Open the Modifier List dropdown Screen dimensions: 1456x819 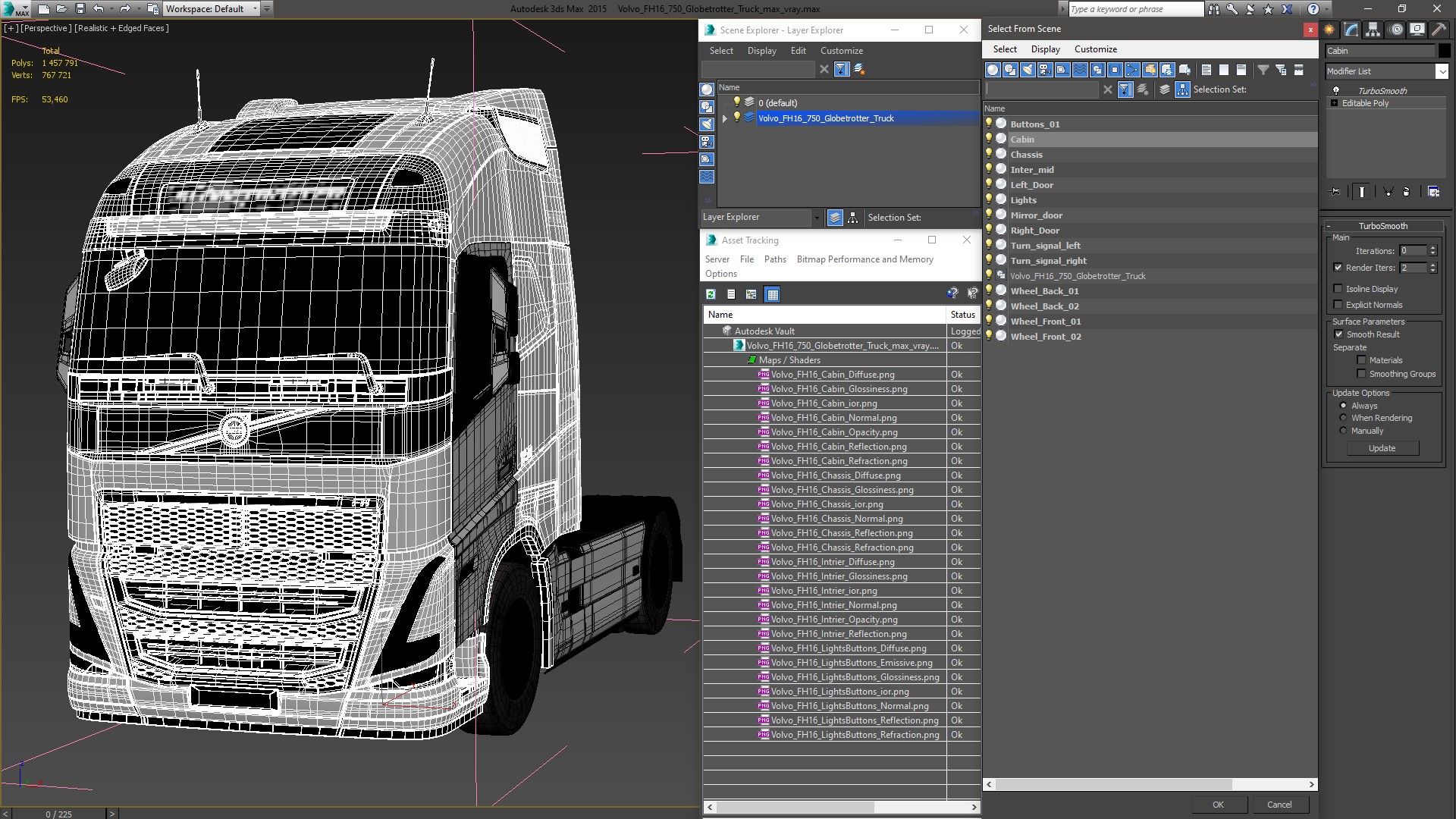click(x=1442, y=71)
